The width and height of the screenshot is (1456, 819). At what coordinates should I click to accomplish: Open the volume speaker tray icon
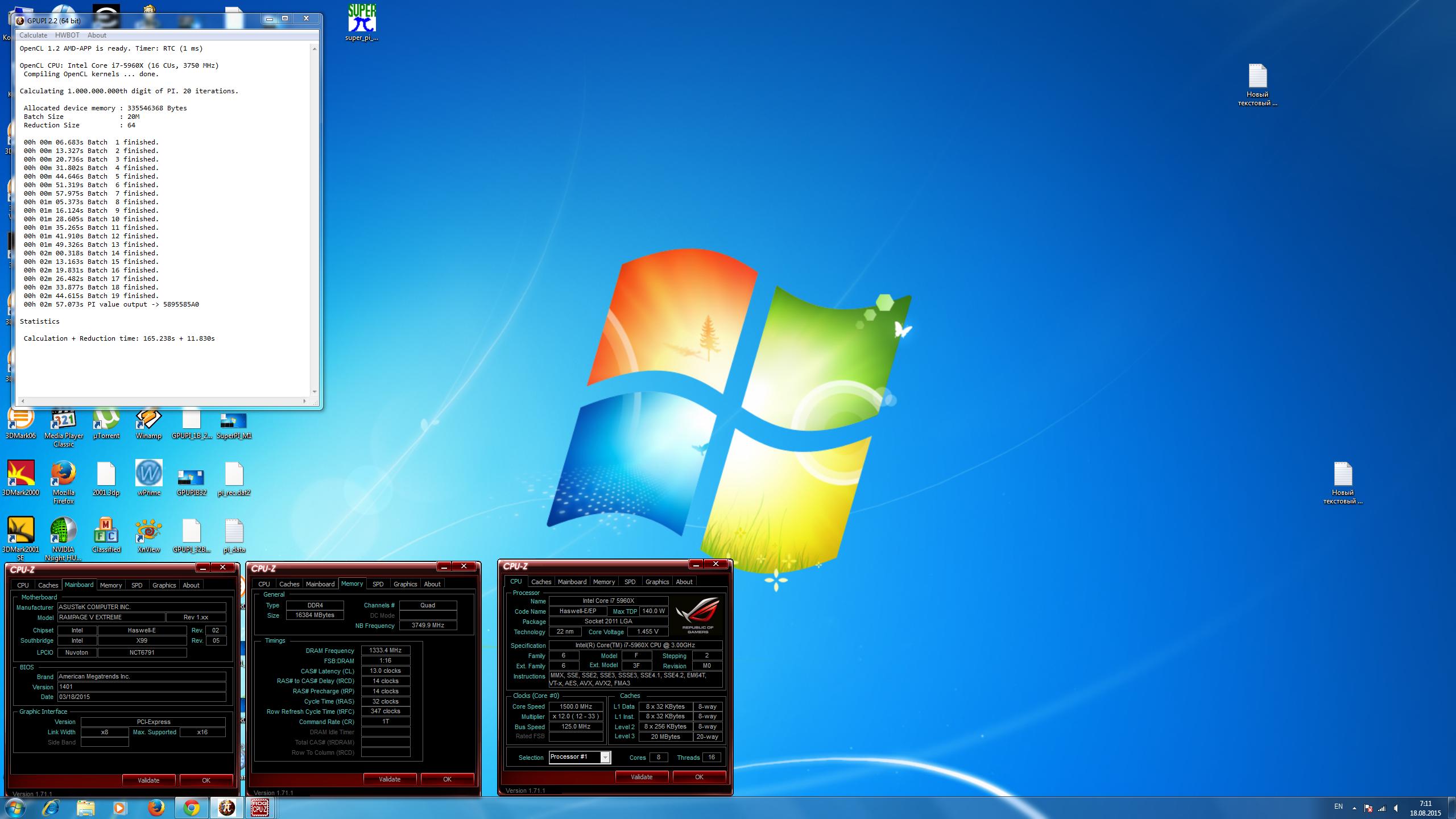pos(1396,808)
